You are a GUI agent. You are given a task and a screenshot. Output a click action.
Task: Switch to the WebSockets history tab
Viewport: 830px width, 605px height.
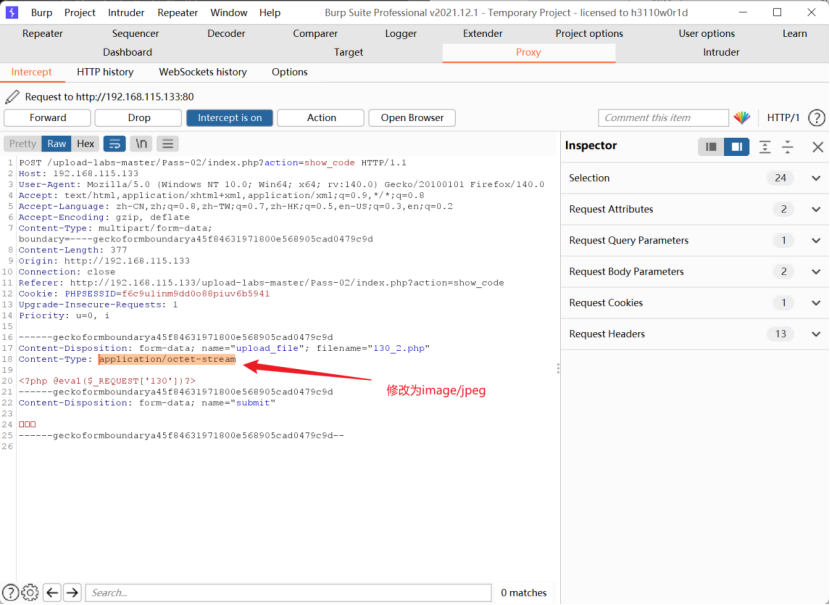203,72
